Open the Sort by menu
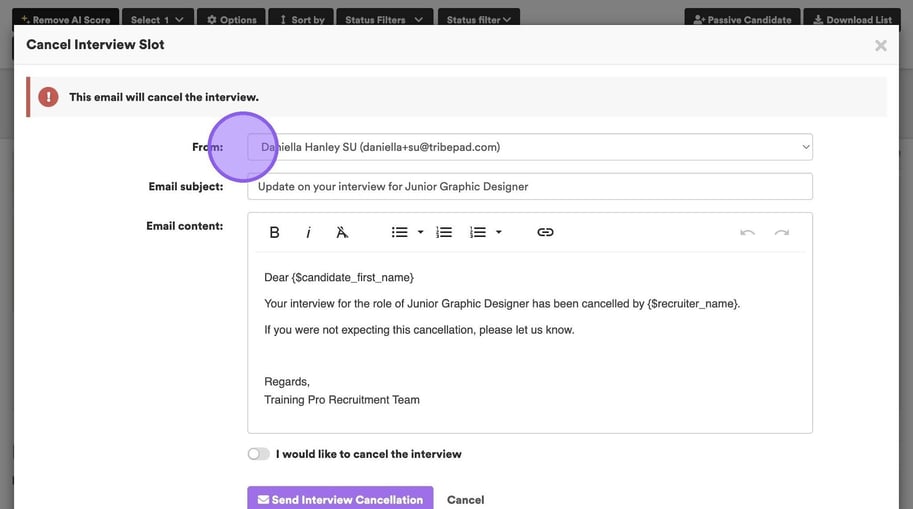The width and height of the screenshot is (913, 509). [x=301, y=19]
